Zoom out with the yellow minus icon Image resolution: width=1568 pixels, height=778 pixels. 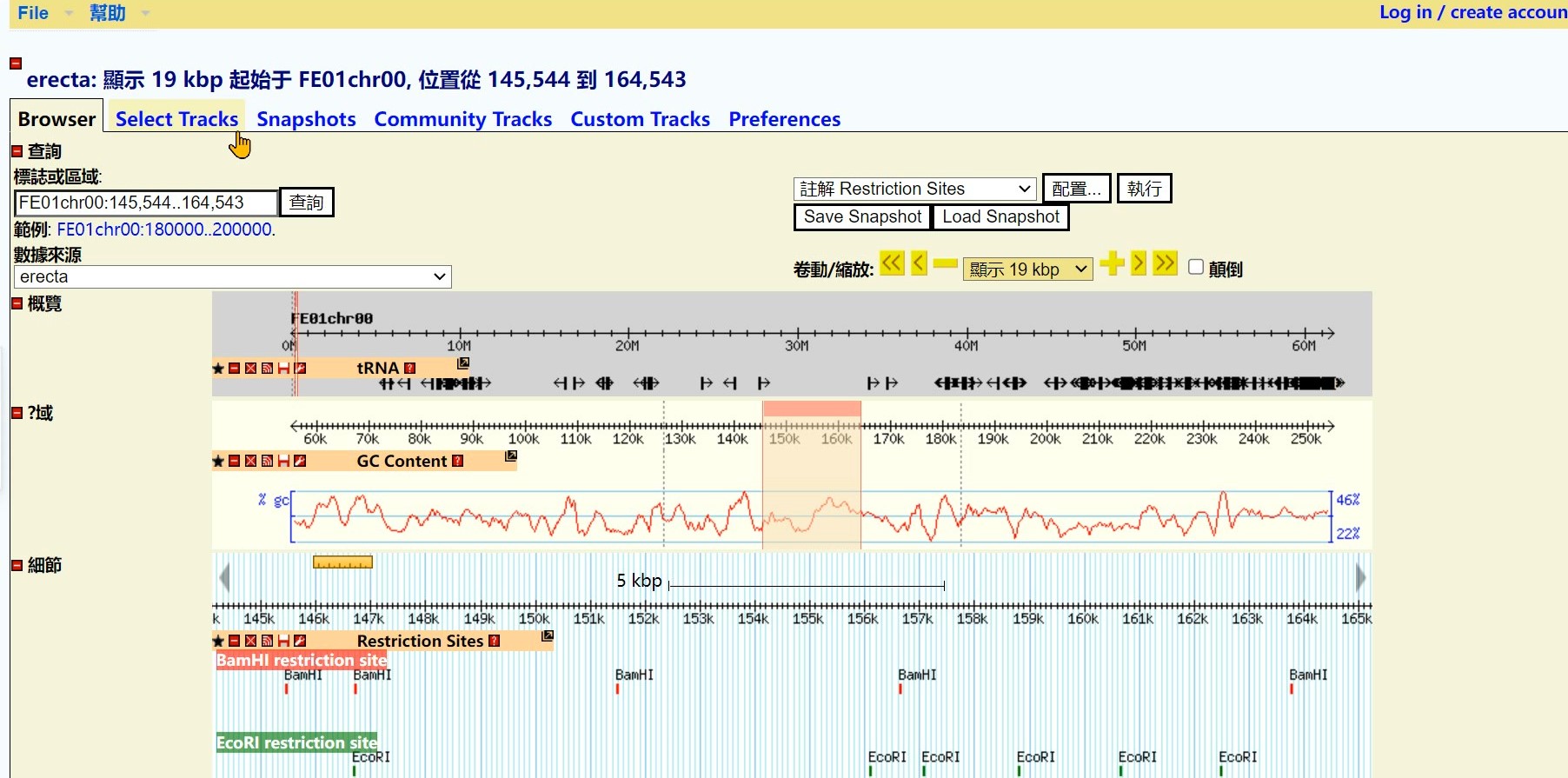[x=945, y=263]
